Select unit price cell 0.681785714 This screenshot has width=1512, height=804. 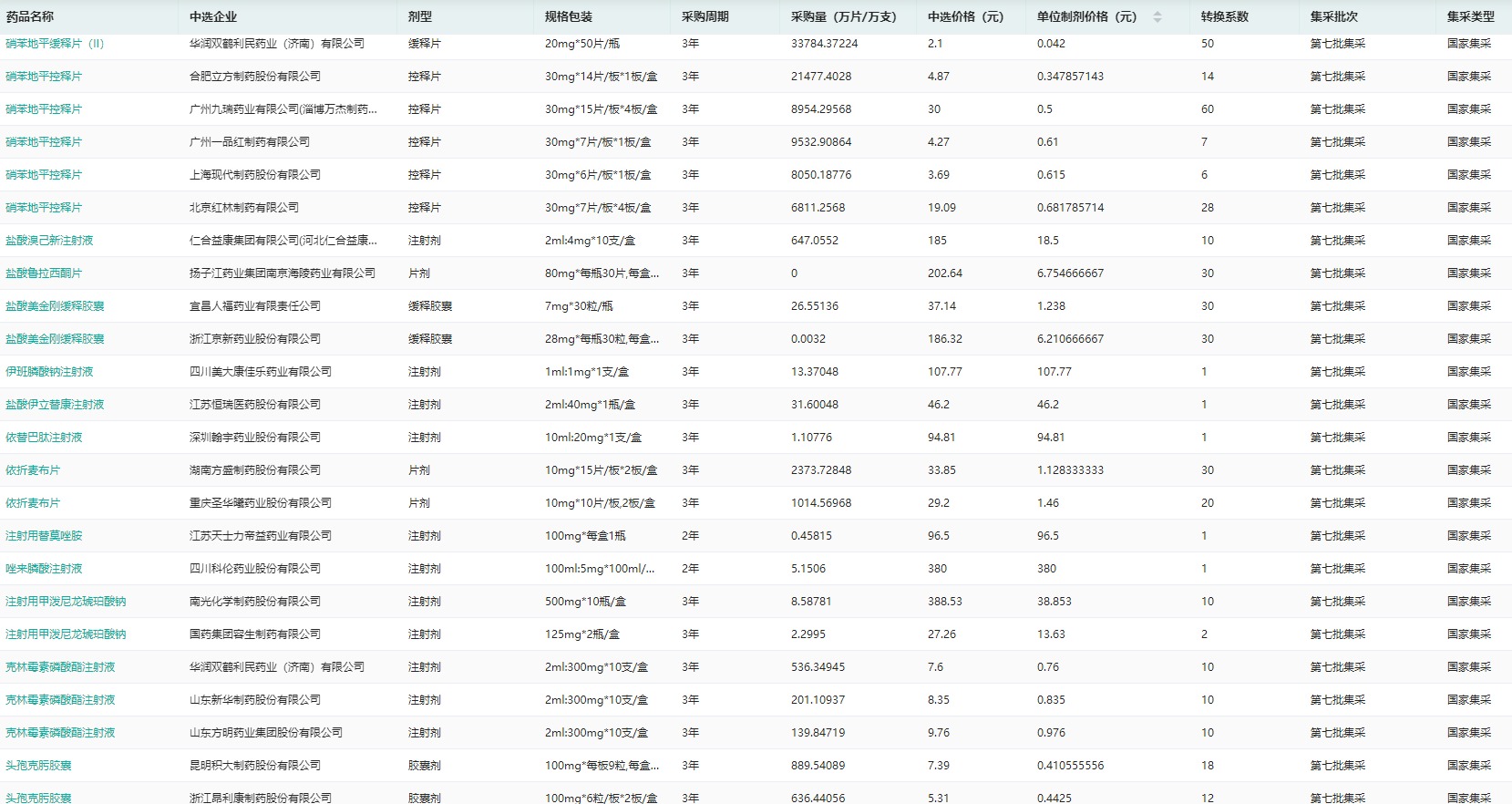pos(1070,208)
